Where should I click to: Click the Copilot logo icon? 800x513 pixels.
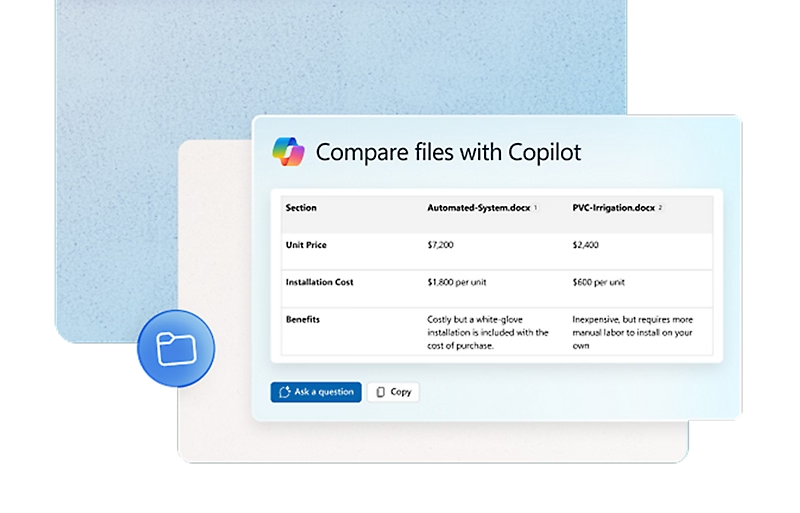point(288,152)
